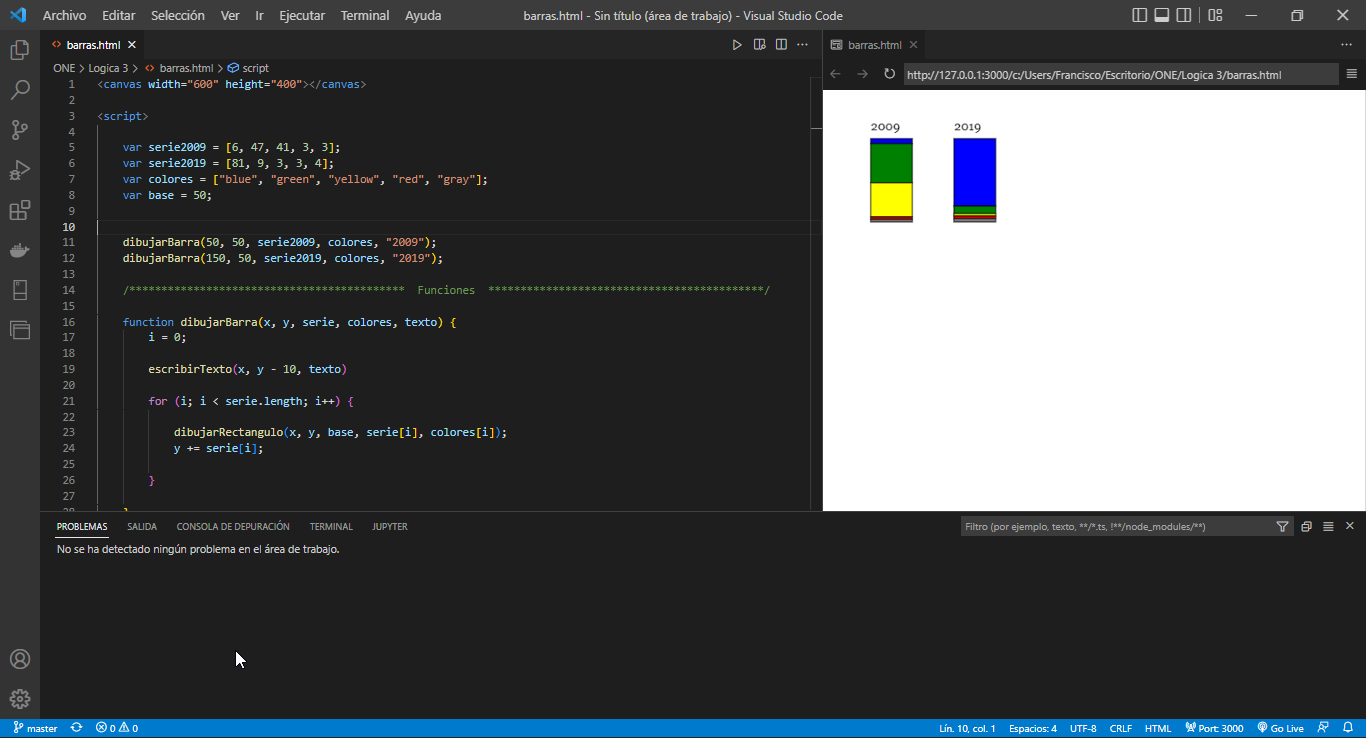
Task: Open preview pane More Actions ellipsis
Action: 1346,45
